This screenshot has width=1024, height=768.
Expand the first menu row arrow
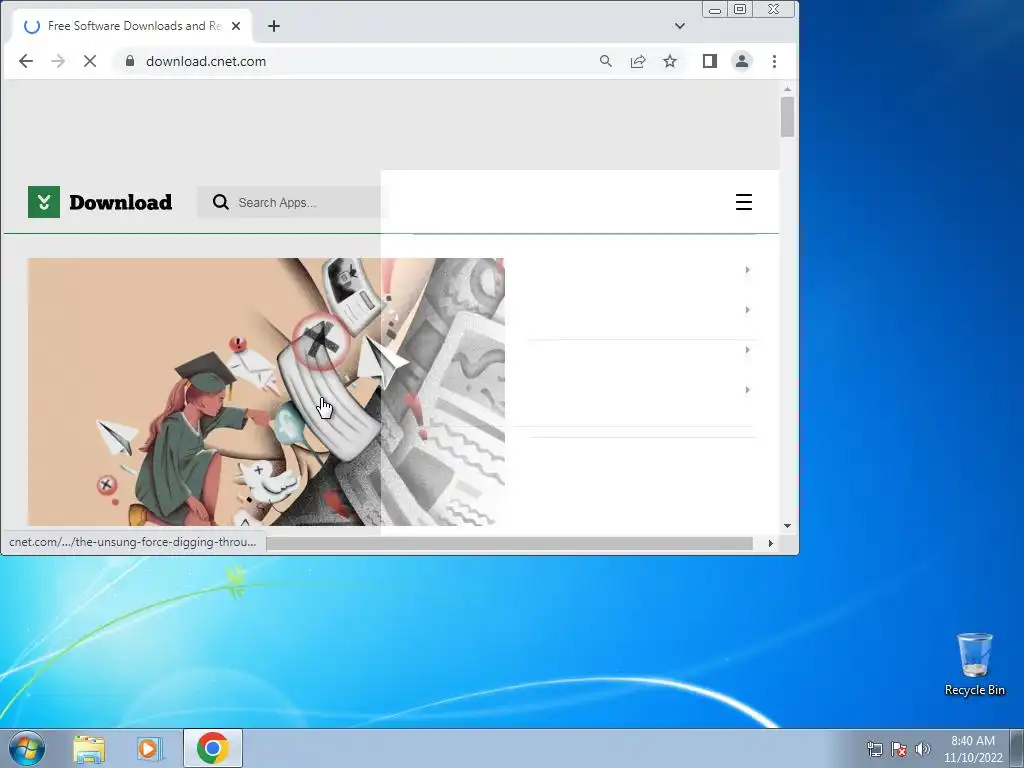click(x=747, y=270)
